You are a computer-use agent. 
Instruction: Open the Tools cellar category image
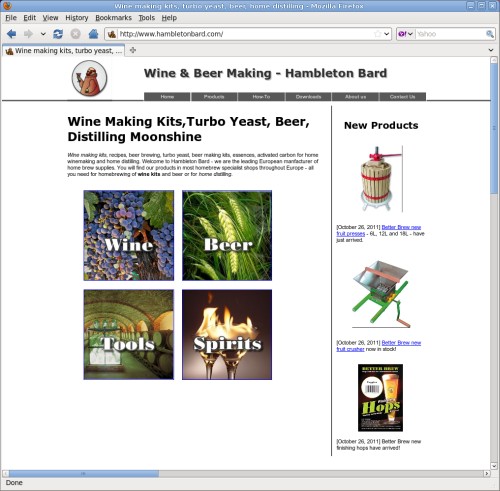[x=129, y=334]
